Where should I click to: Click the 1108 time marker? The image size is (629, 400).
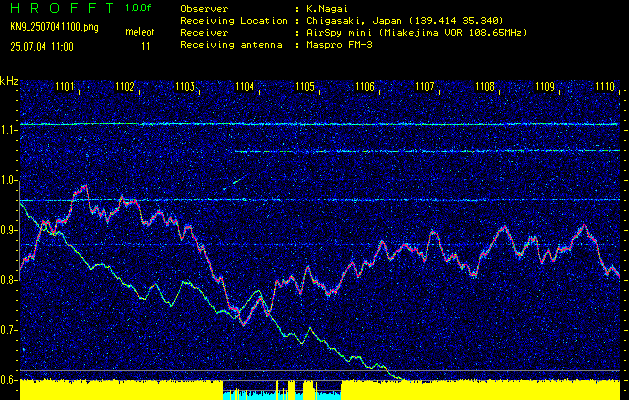(485, 86)
